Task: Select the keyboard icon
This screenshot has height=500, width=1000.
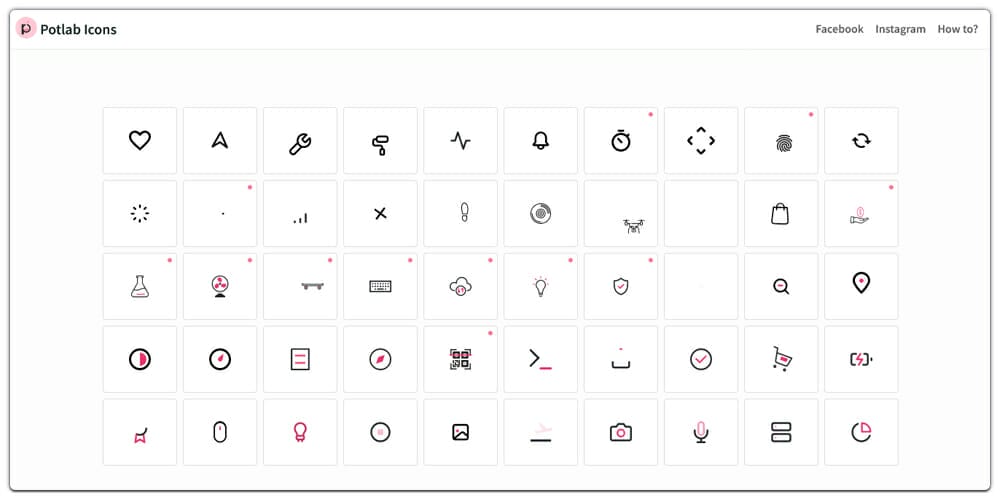Action: [x=380, y=286]
